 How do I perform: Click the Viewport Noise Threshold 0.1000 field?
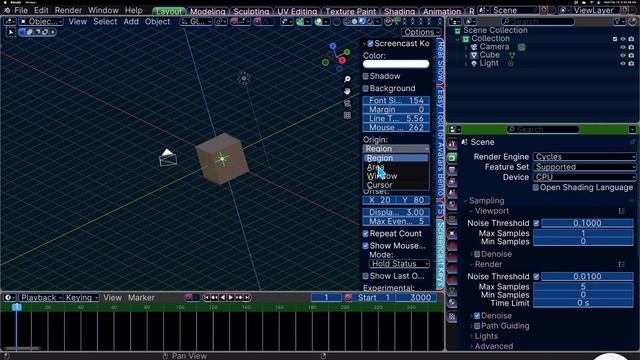coord(587,223)
